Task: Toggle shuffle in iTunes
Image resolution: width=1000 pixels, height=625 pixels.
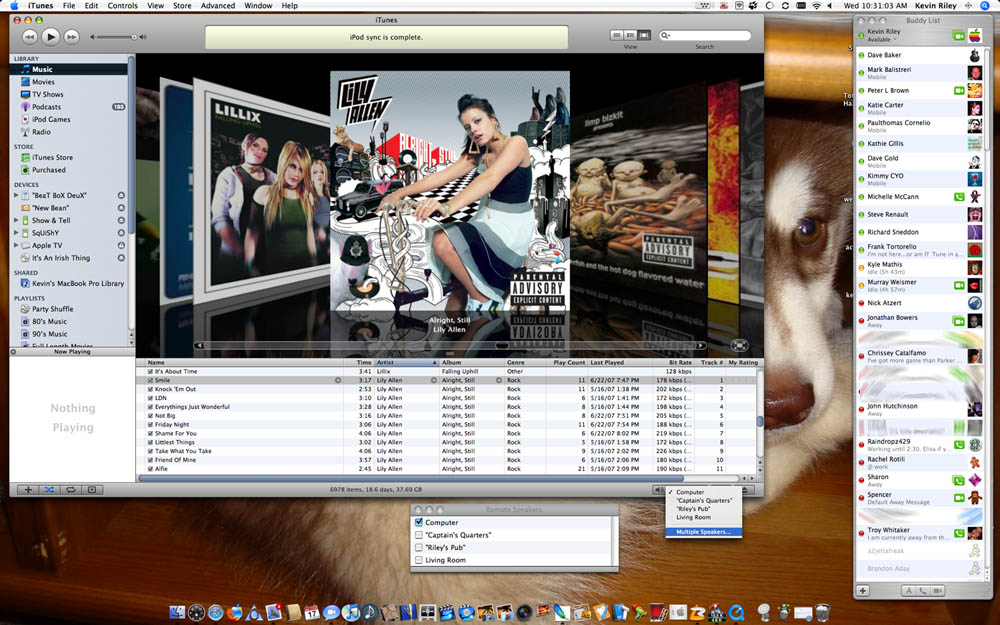Action: (49, 490)
